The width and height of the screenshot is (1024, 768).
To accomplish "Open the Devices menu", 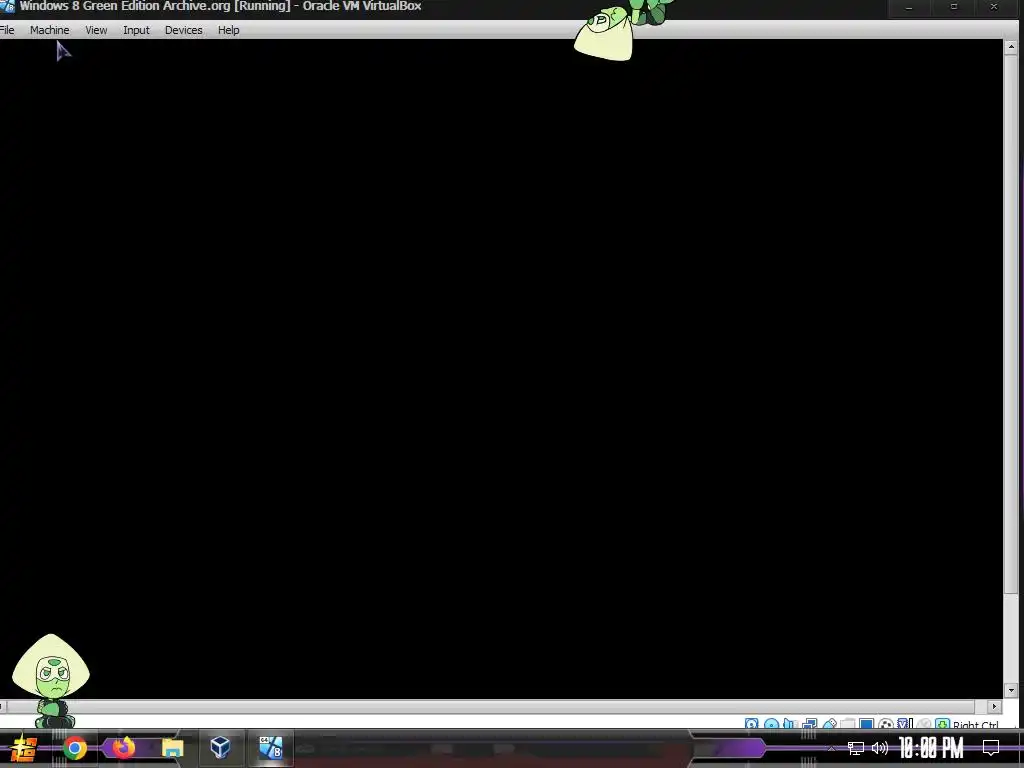I will [x=184, y=30].
